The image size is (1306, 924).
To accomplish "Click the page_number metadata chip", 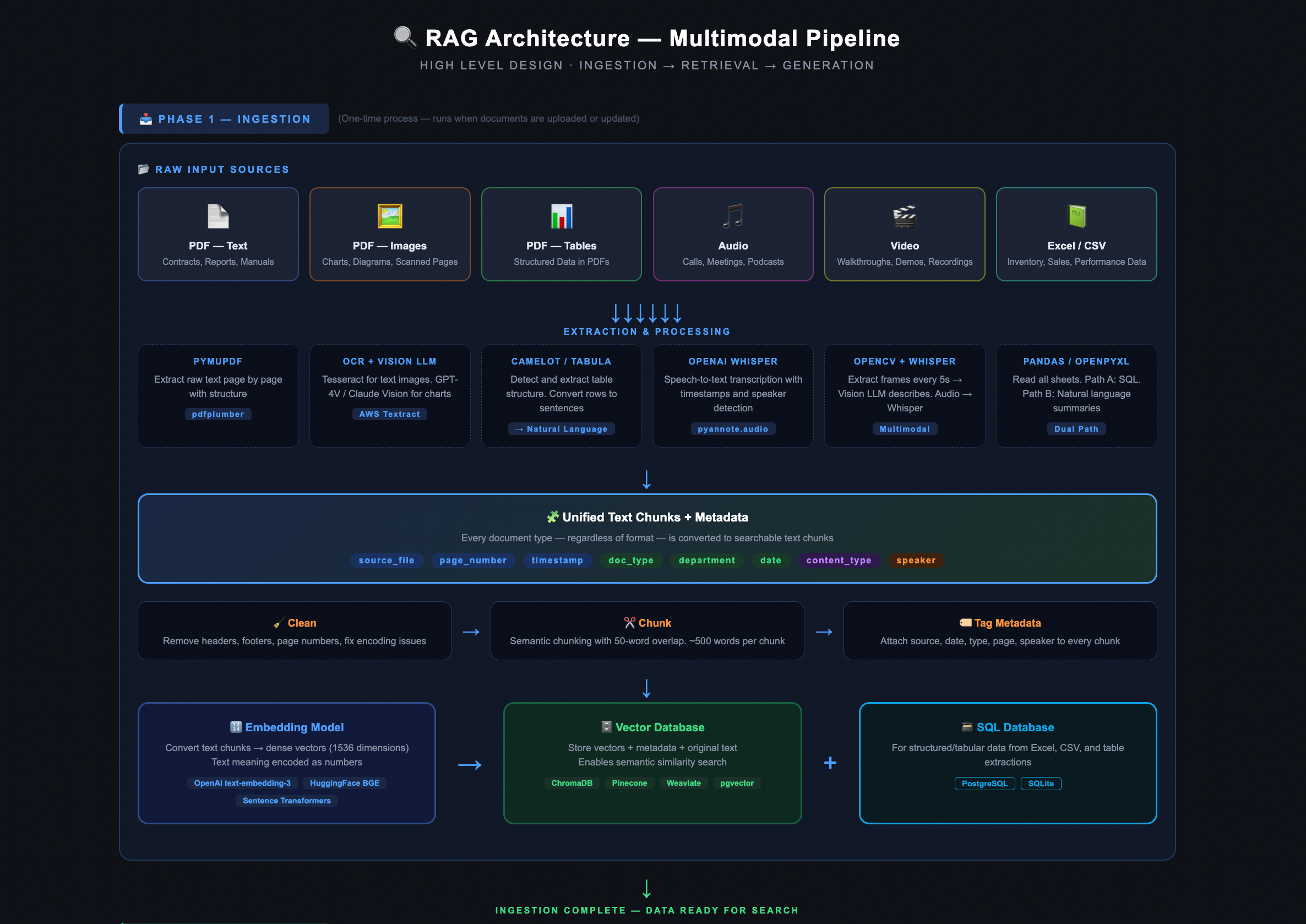I will point(473,561).
